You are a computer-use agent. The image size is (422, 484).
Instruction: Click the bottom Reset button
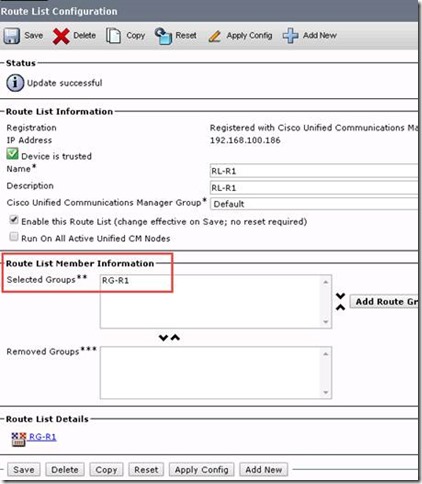tap(146, 470)
